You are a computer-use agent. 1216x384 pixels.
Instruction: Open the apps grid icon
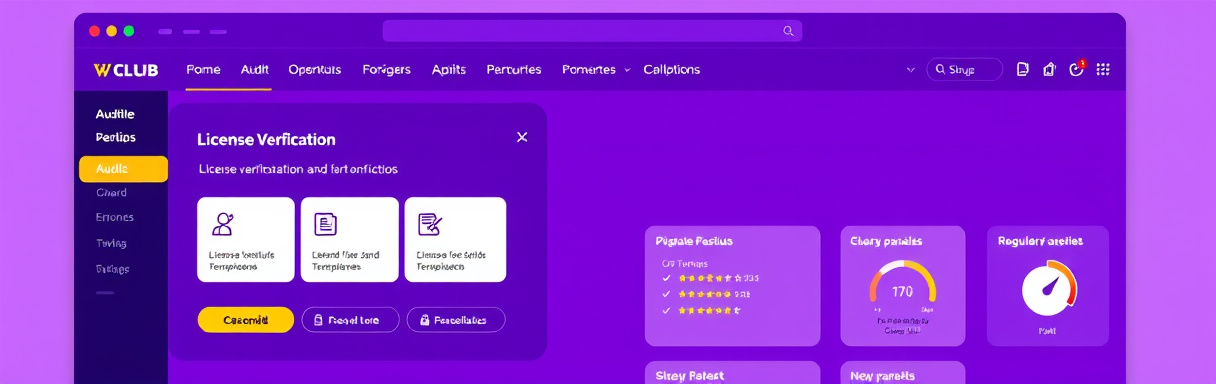coord(1104,69)
